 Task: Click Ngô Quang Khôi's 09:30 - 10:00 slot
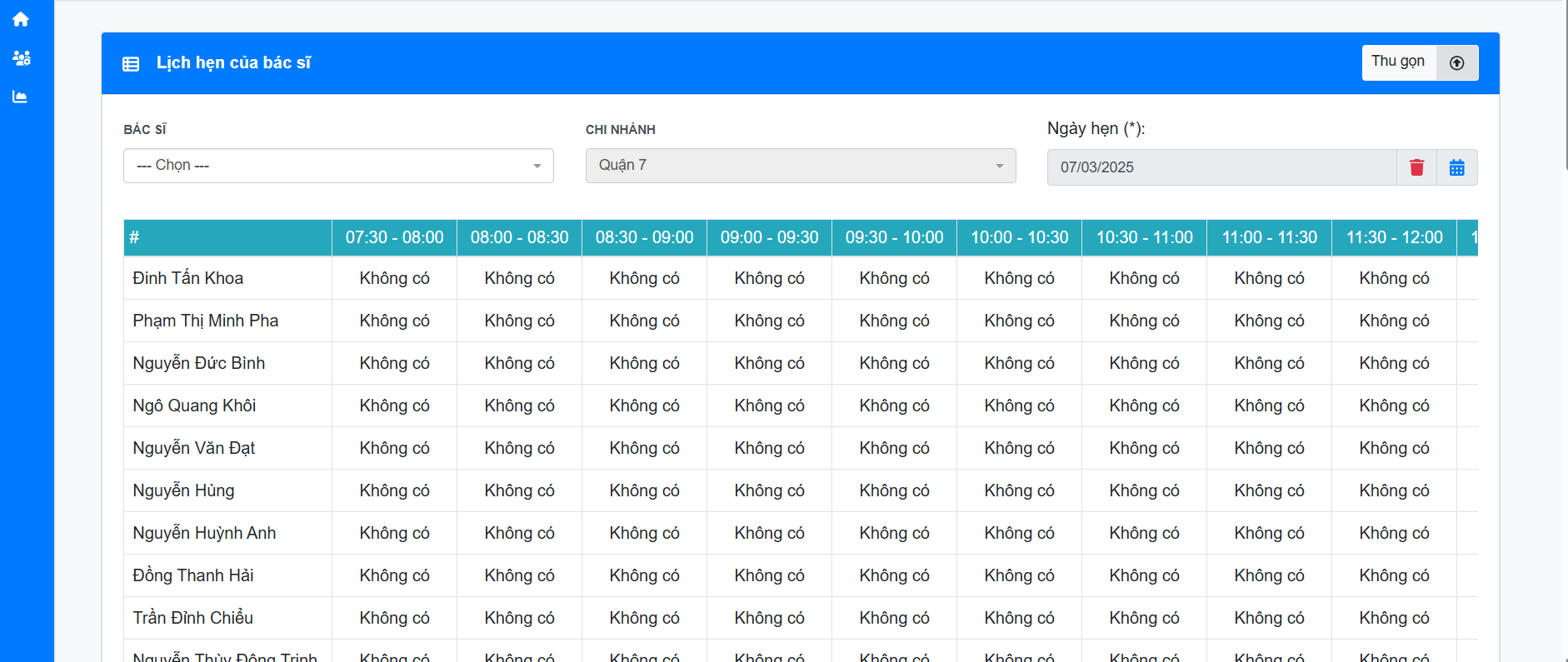tap(894, 406)
